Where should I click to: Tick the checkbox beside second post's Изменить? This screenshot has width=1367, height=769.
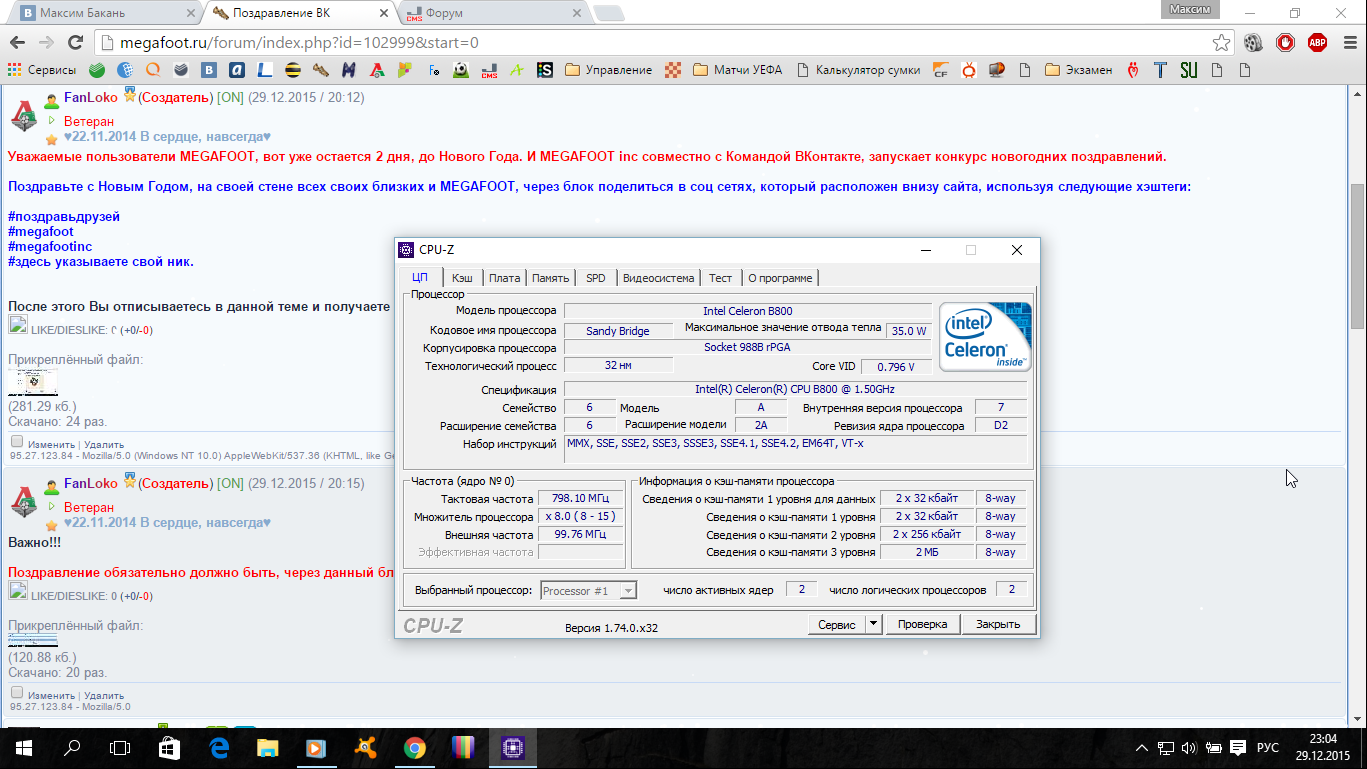tap(17, 692)
